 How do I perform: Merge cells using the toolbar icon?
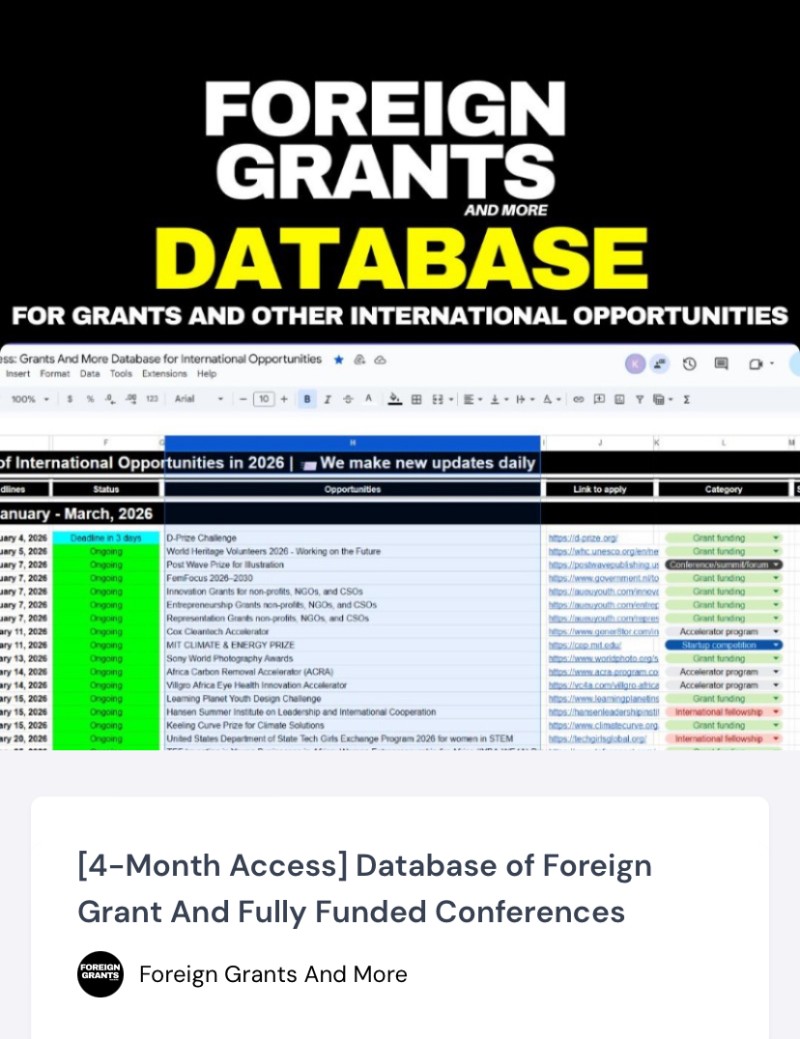437,399
